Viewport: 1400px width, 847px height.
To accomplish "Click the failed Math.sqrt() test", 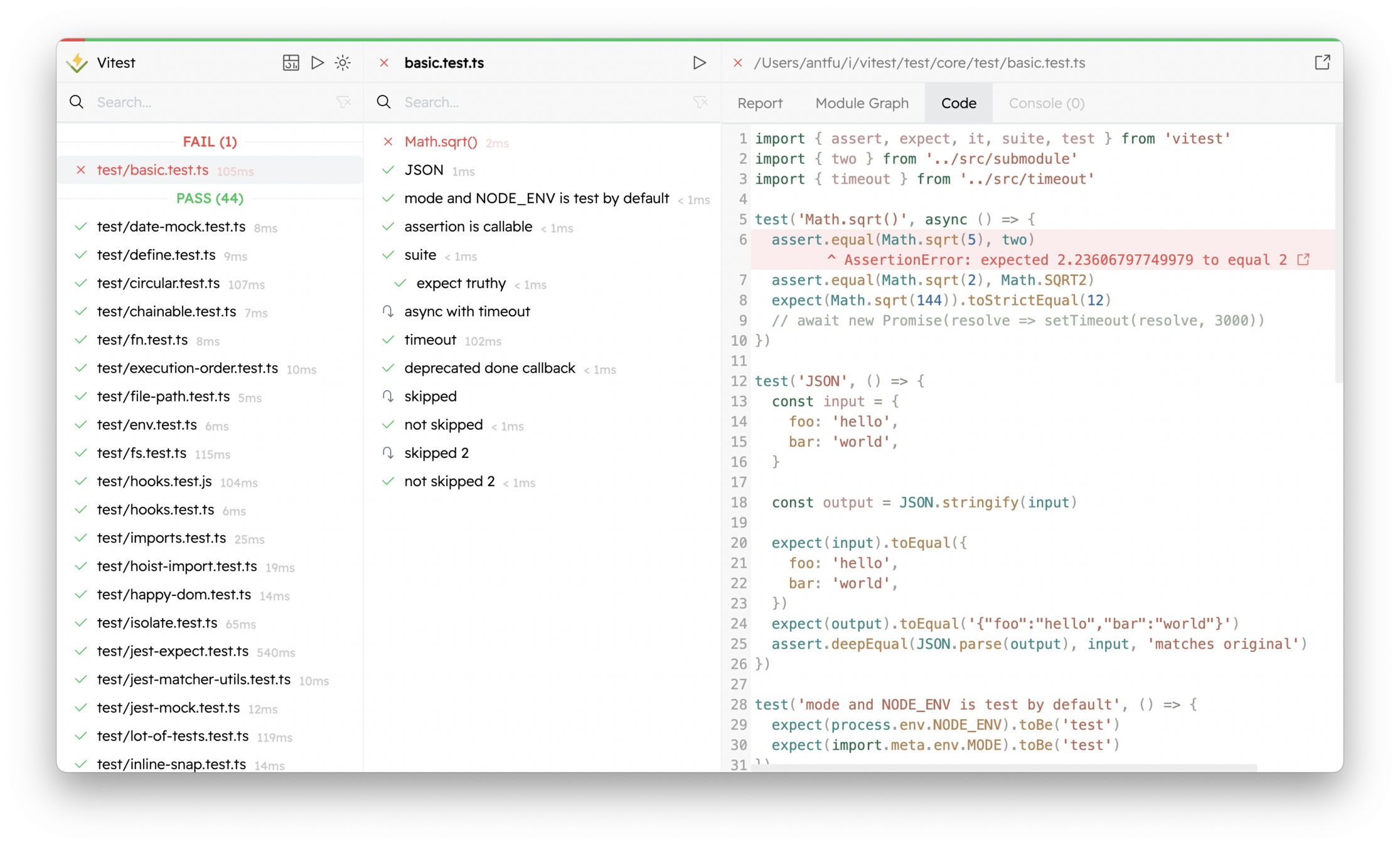I will [441, 142].
